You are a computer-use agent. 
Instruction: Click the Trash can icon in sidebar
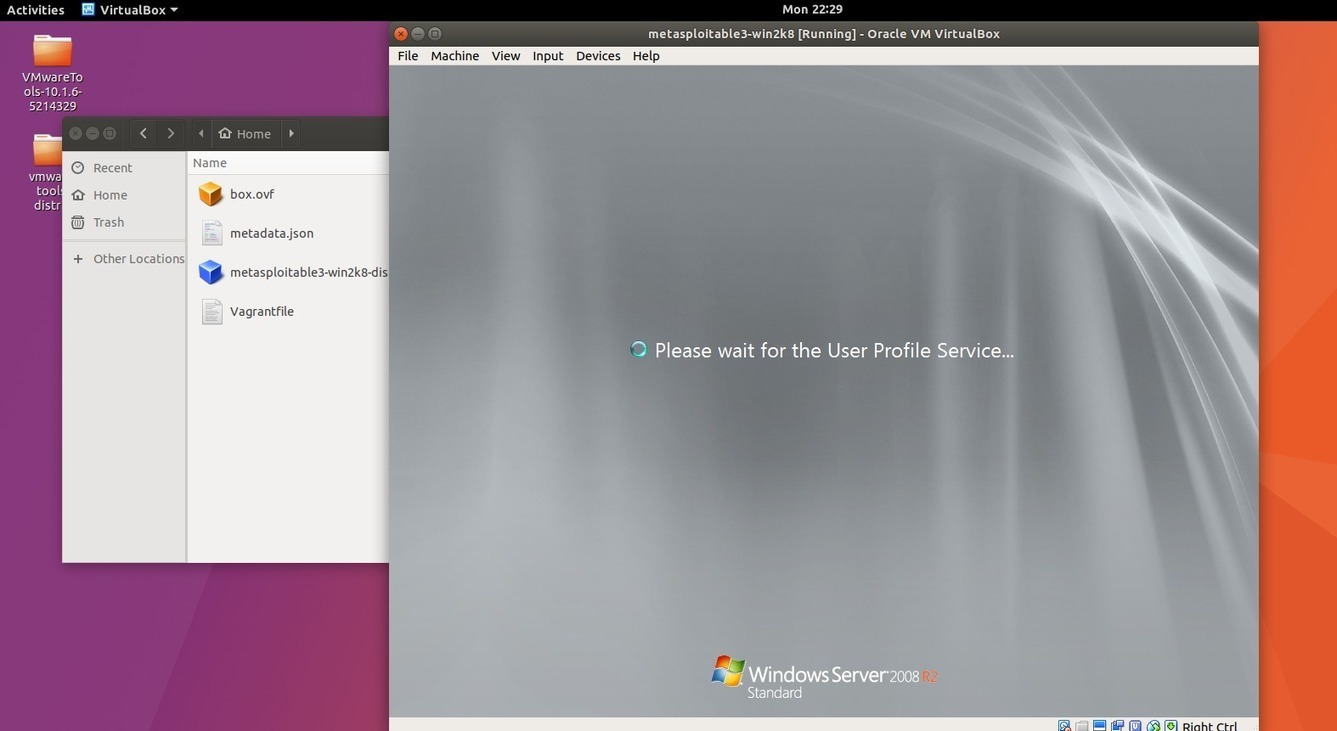click(78, 222)
